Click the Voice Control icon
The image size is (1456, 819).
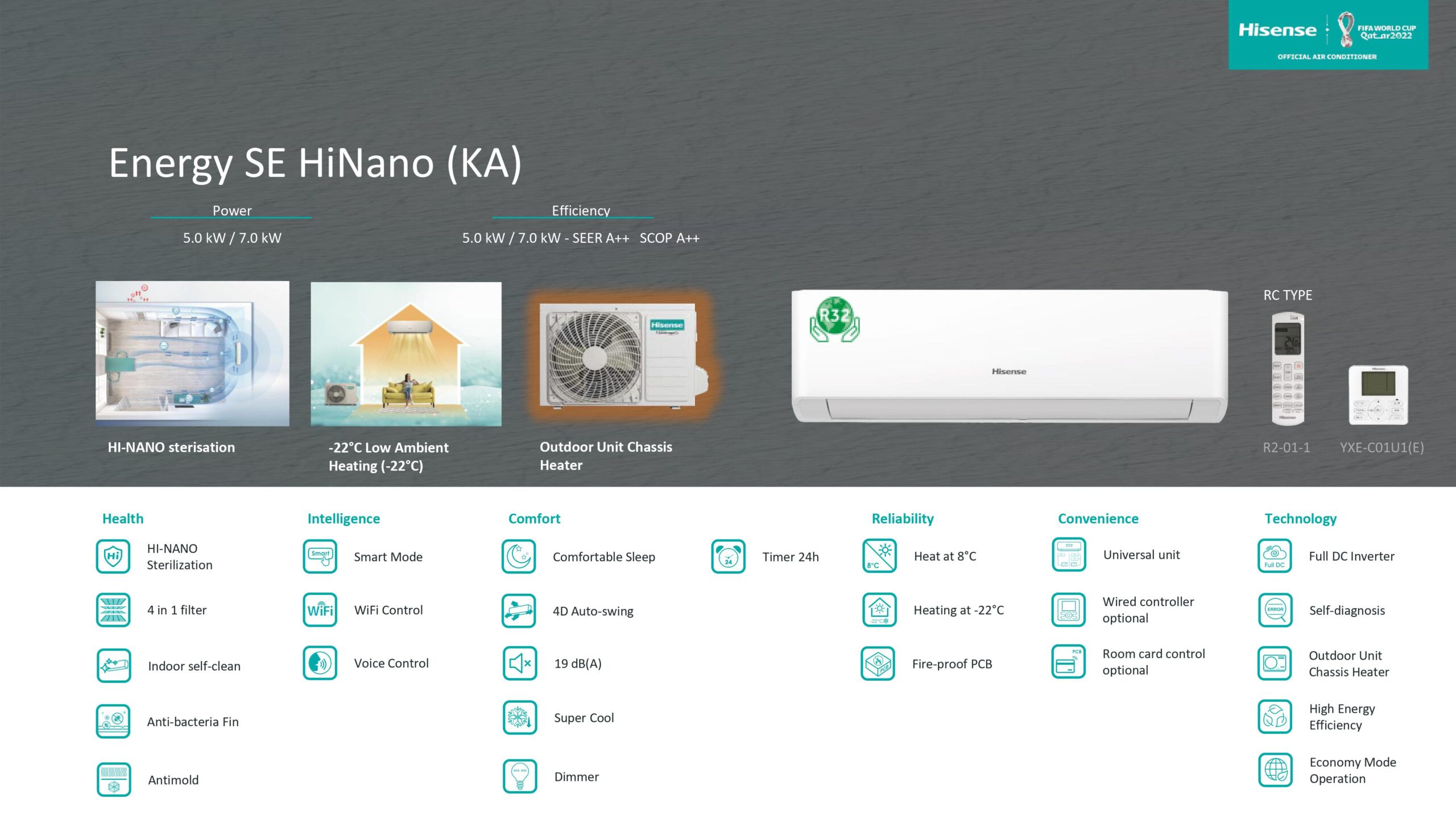(x=320, y=663)
